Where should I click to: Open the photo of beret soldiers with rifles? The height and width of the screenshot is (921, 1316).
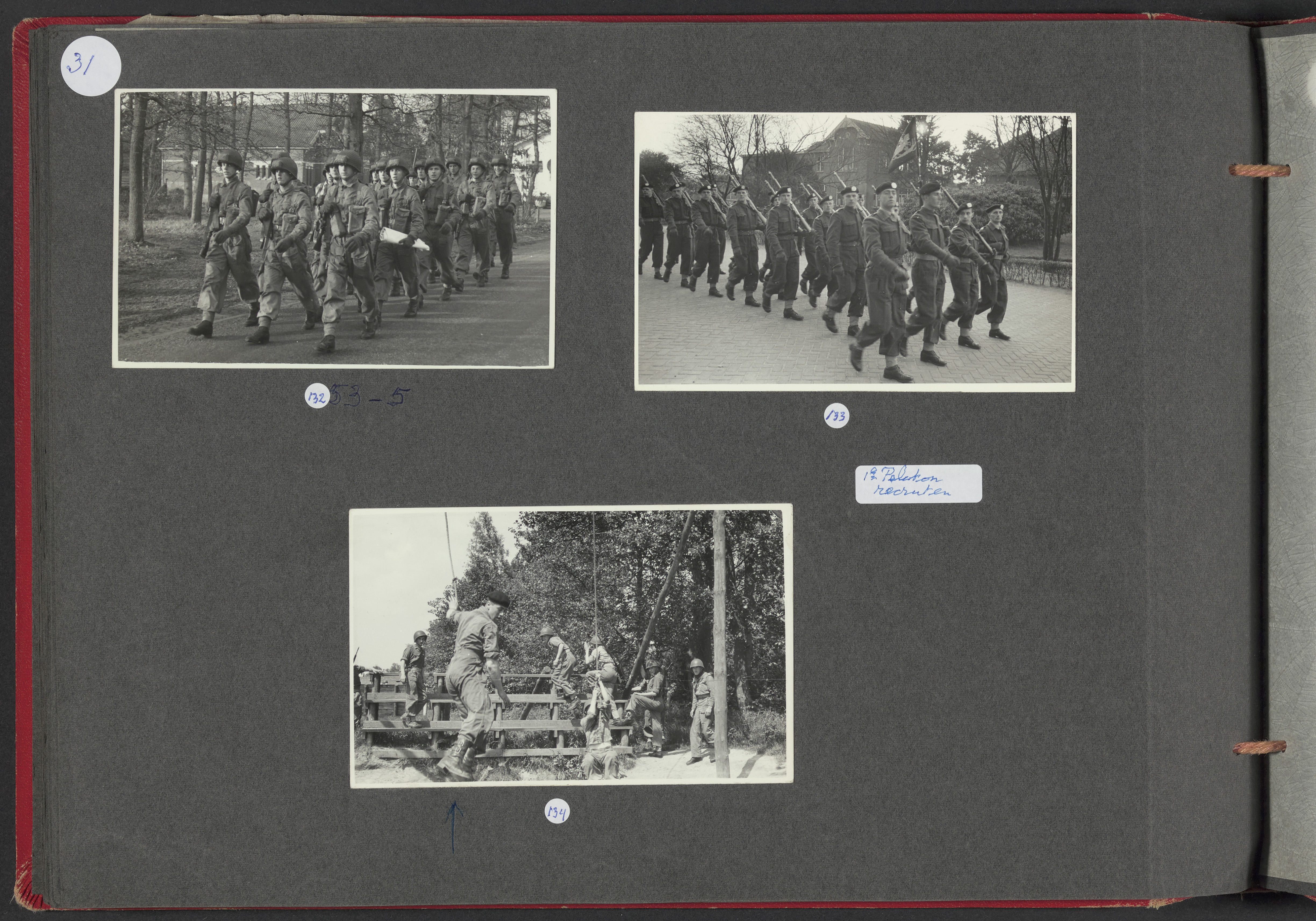(854, 251)
